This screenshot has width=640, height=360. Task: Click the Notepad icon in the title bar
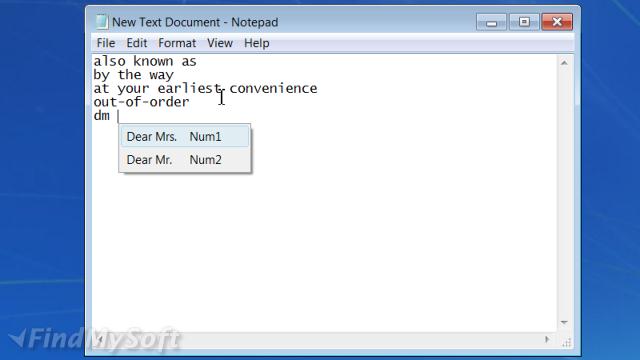coord(102,22)
